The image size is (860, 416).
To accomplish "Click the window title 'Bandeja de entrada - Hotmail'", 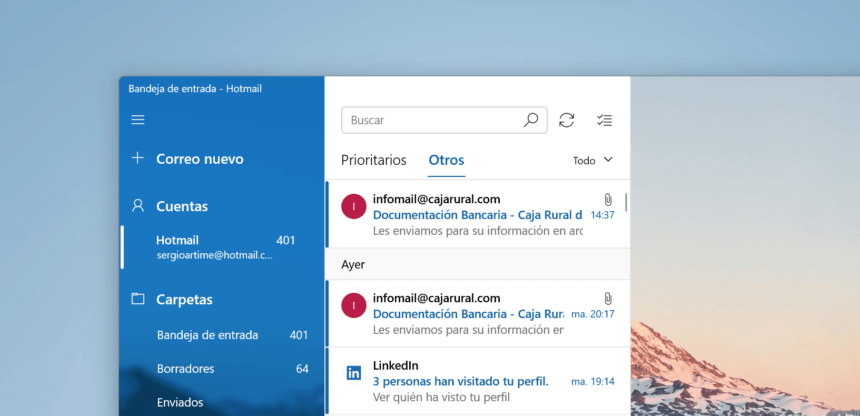I will pos(195,88).
